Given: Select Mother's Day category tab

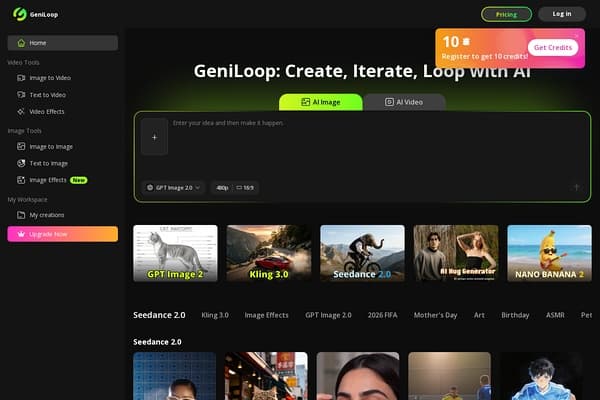Looking at the screenshot, I should [x=435, y=315].
